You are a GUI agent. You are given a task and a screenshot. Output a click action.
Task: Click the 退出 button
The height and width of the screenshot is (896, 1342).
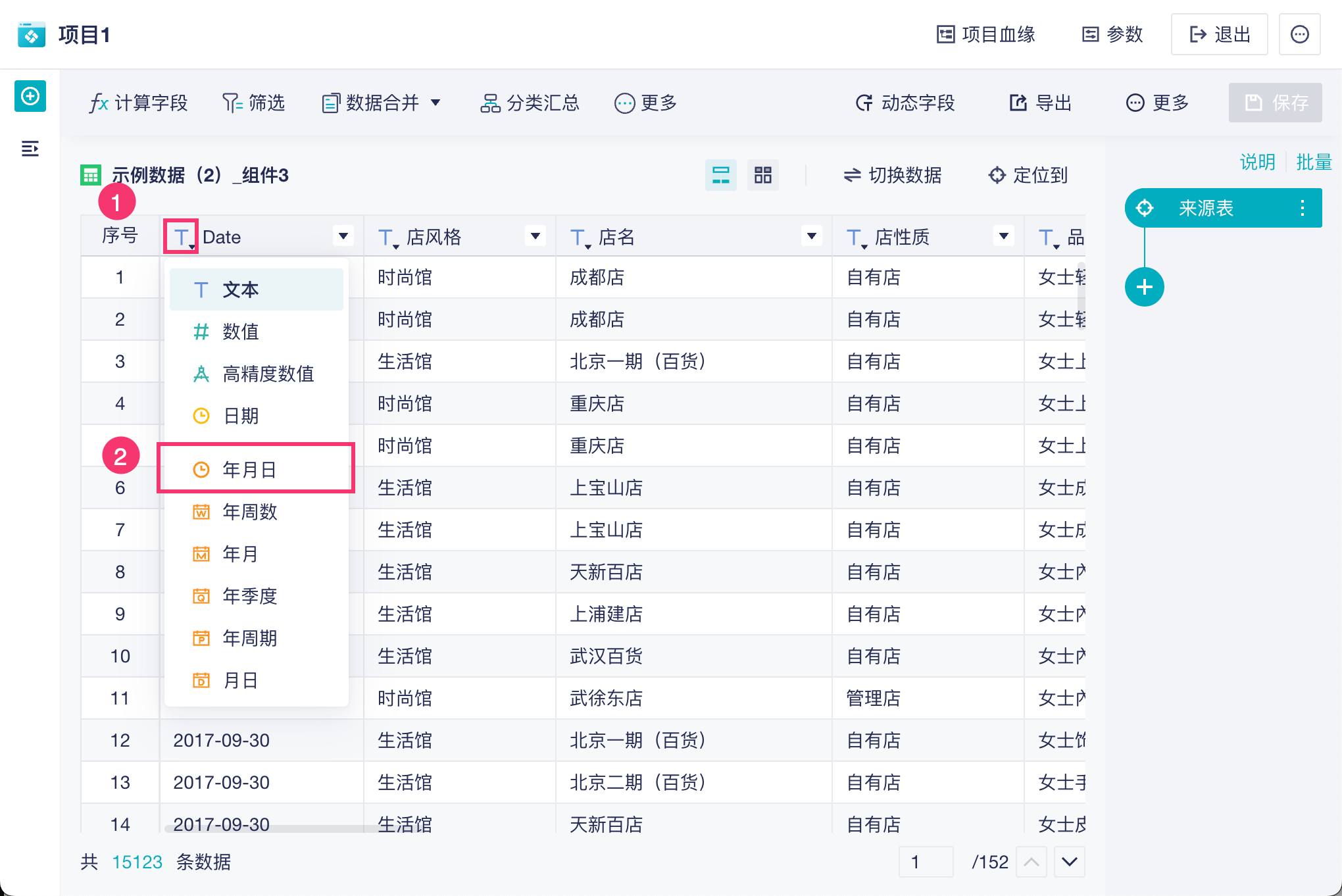(x=1219, y=34)
